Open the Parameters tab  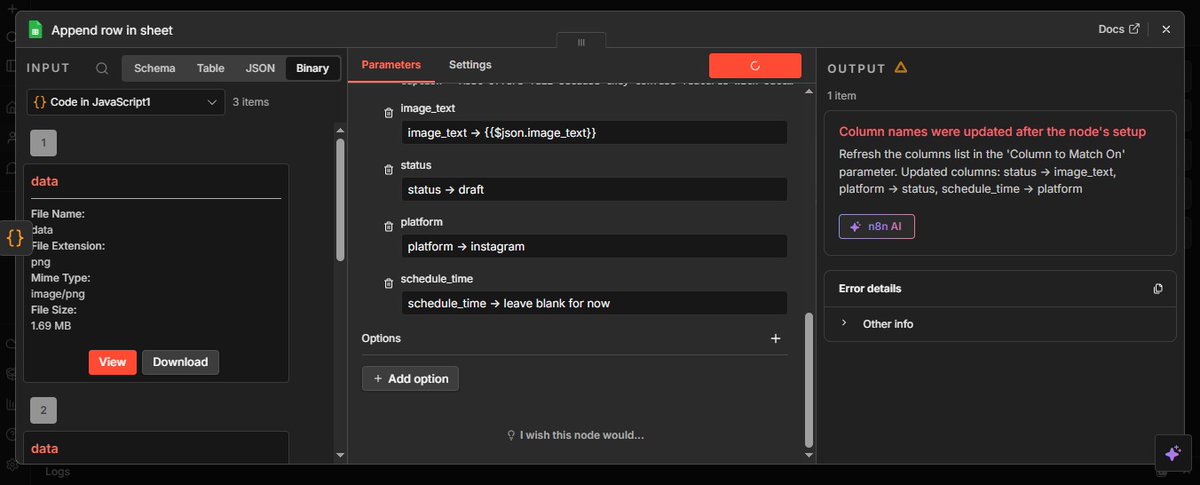(x=391, y=65)
